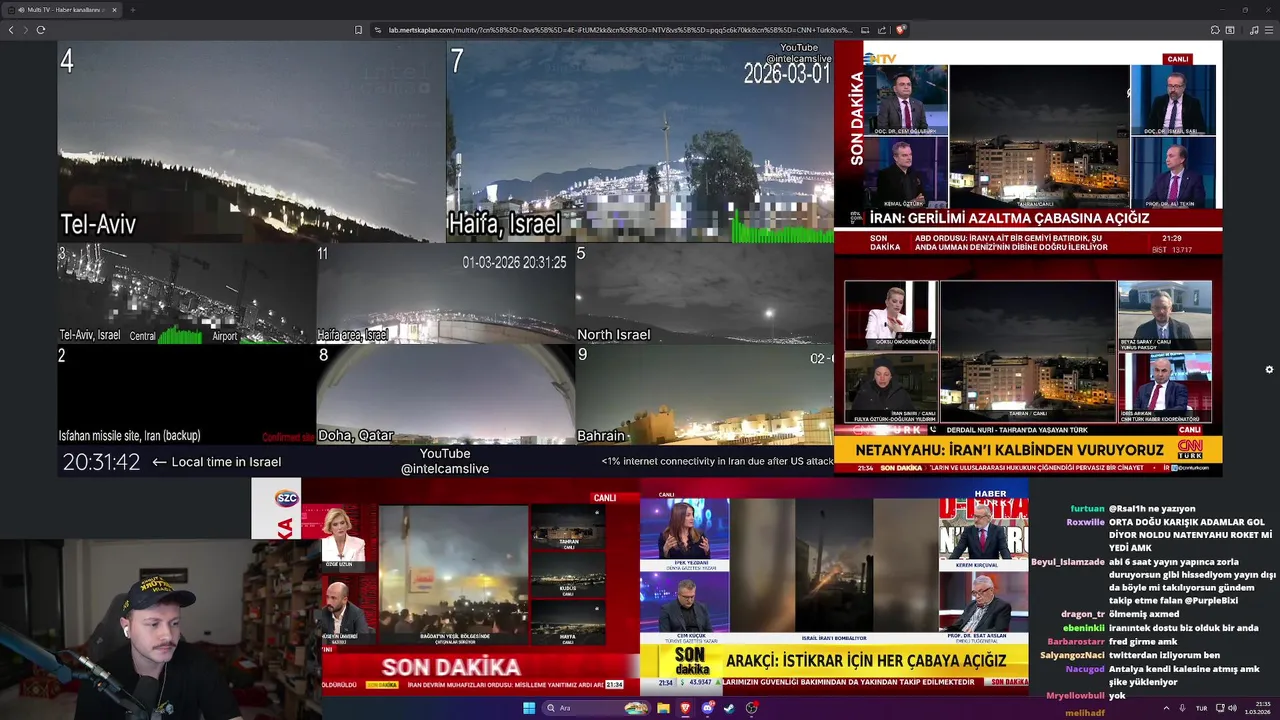Open the browser hamburger menu
1280x720 pixels.
click(1268, 30)
